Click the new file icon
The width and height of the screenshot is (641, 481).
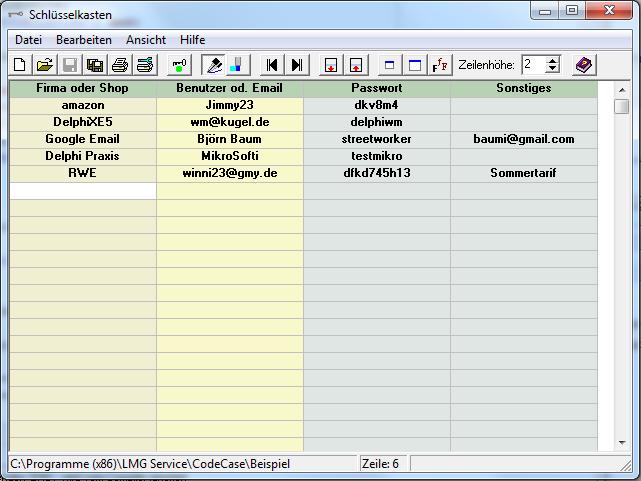pyautogui.click(x=21, y=65)
